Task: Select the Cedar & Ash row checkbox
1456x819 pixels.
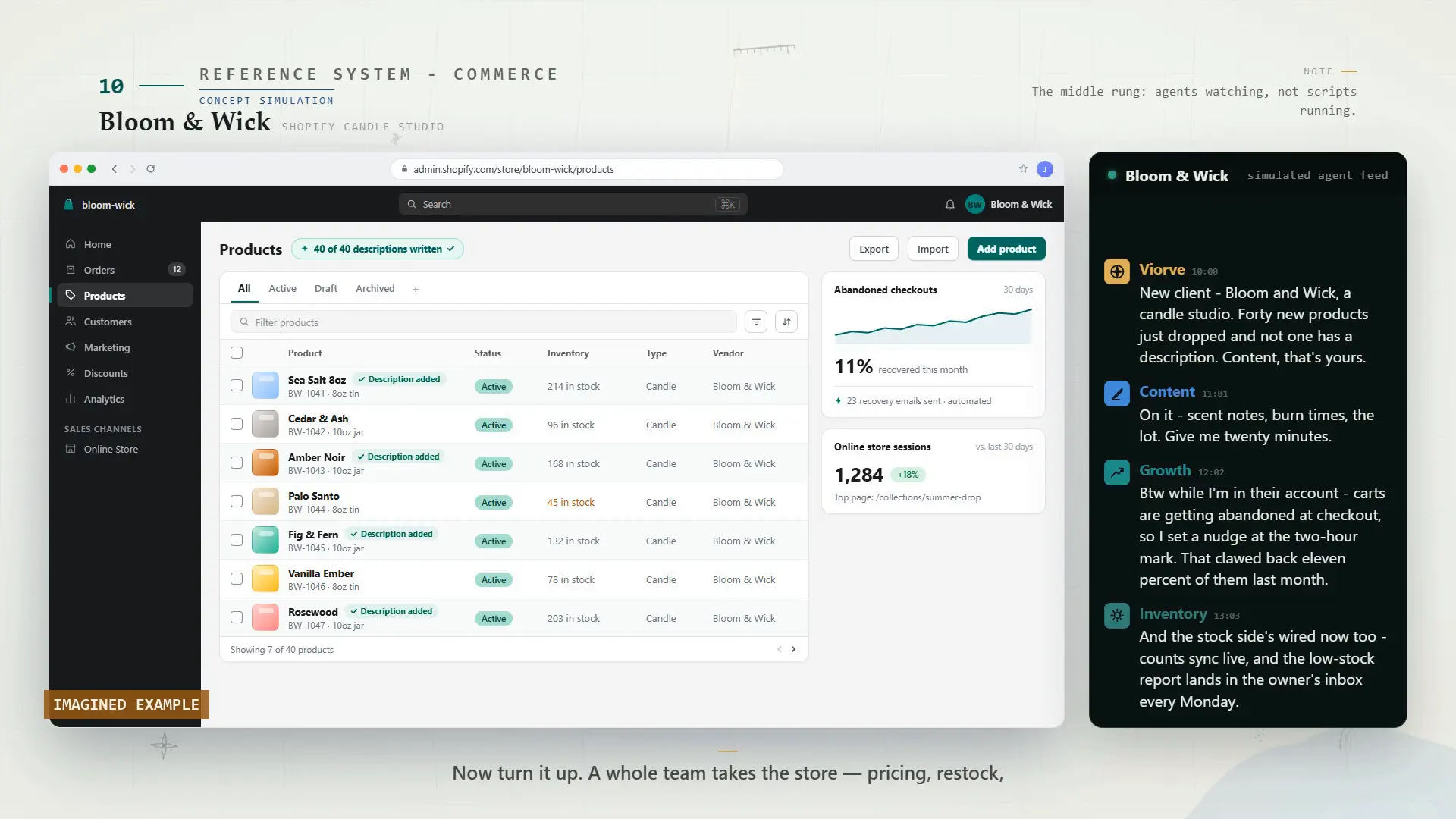Action: click(237, 425)
